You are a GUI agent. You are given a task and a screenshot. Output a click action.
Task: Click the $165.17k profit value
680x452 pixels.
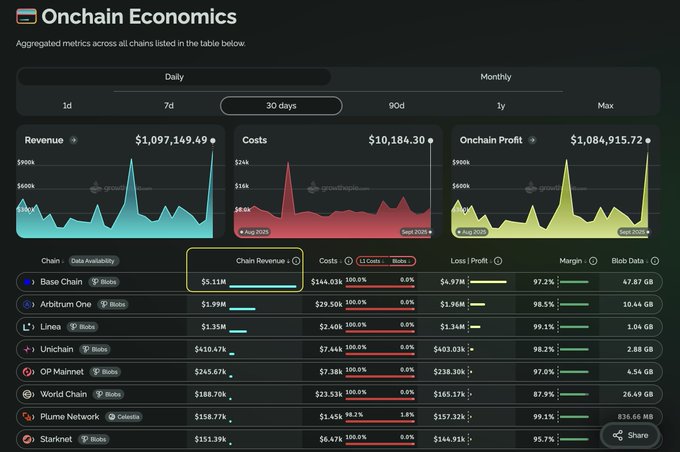click(x=449, y=394)
